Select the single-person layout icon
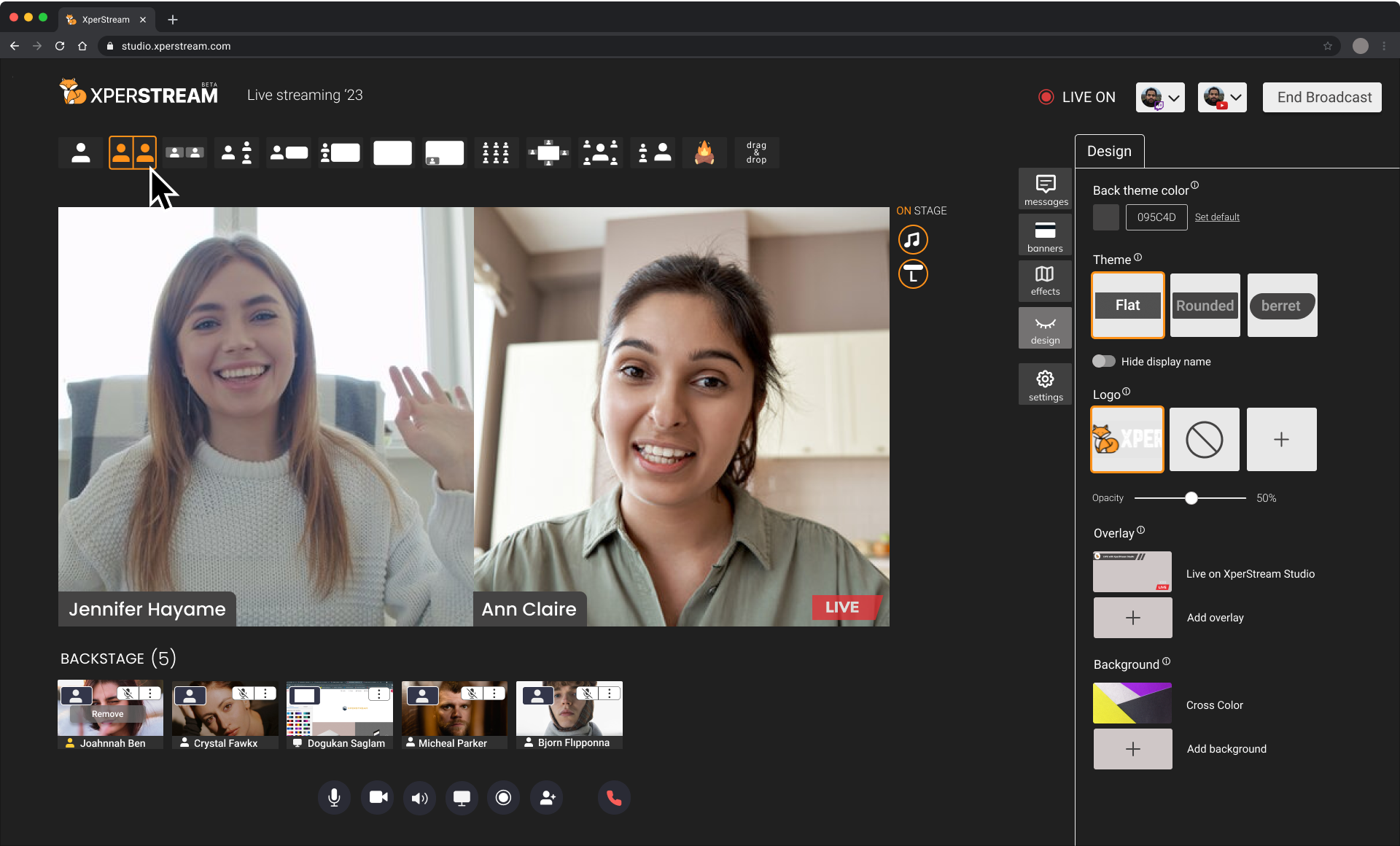This screenshot has width=1400, height=846. coord(81,153)
